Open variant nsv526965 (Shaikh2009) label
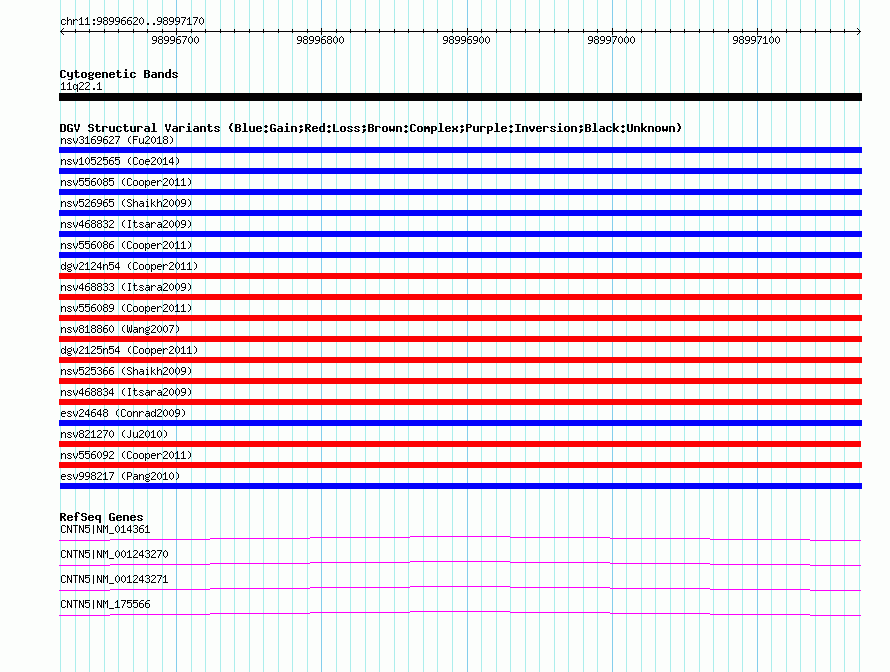The width and height of the screenshot is (890, 672). pos(126,203)
